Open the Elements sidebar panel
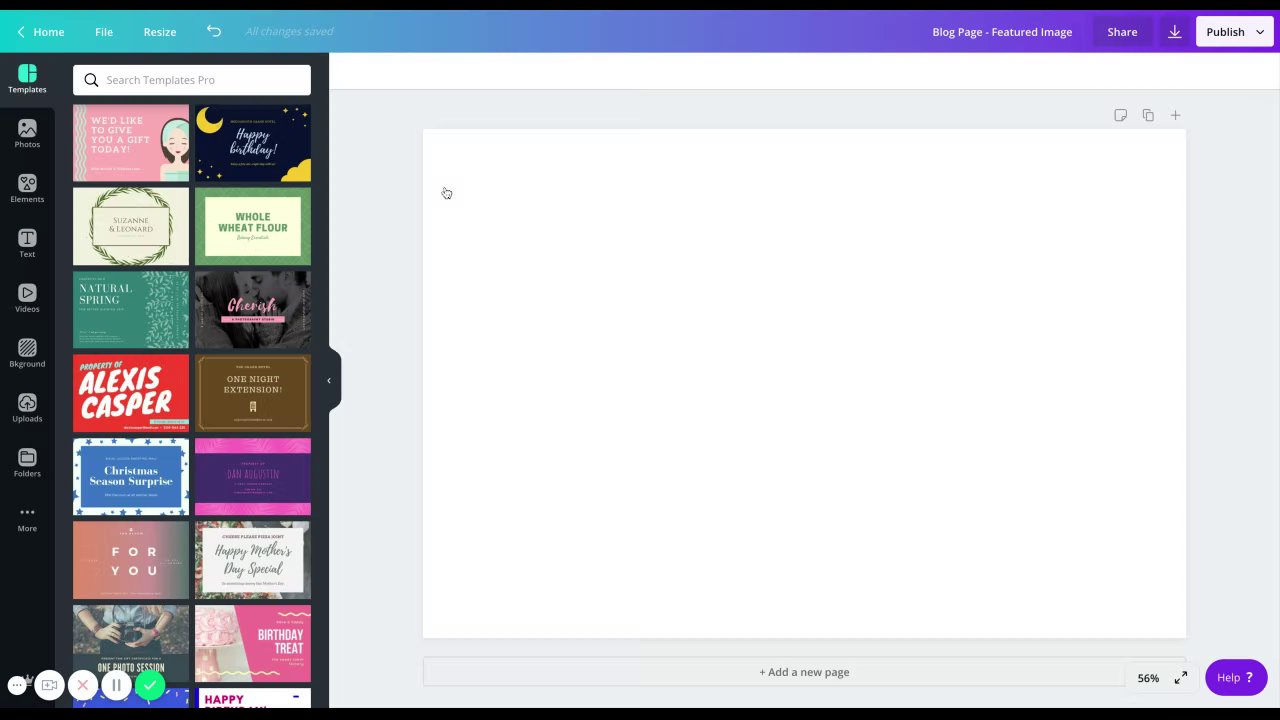Viewport: 1280px width, 720px height. click(x=27, y=189)
